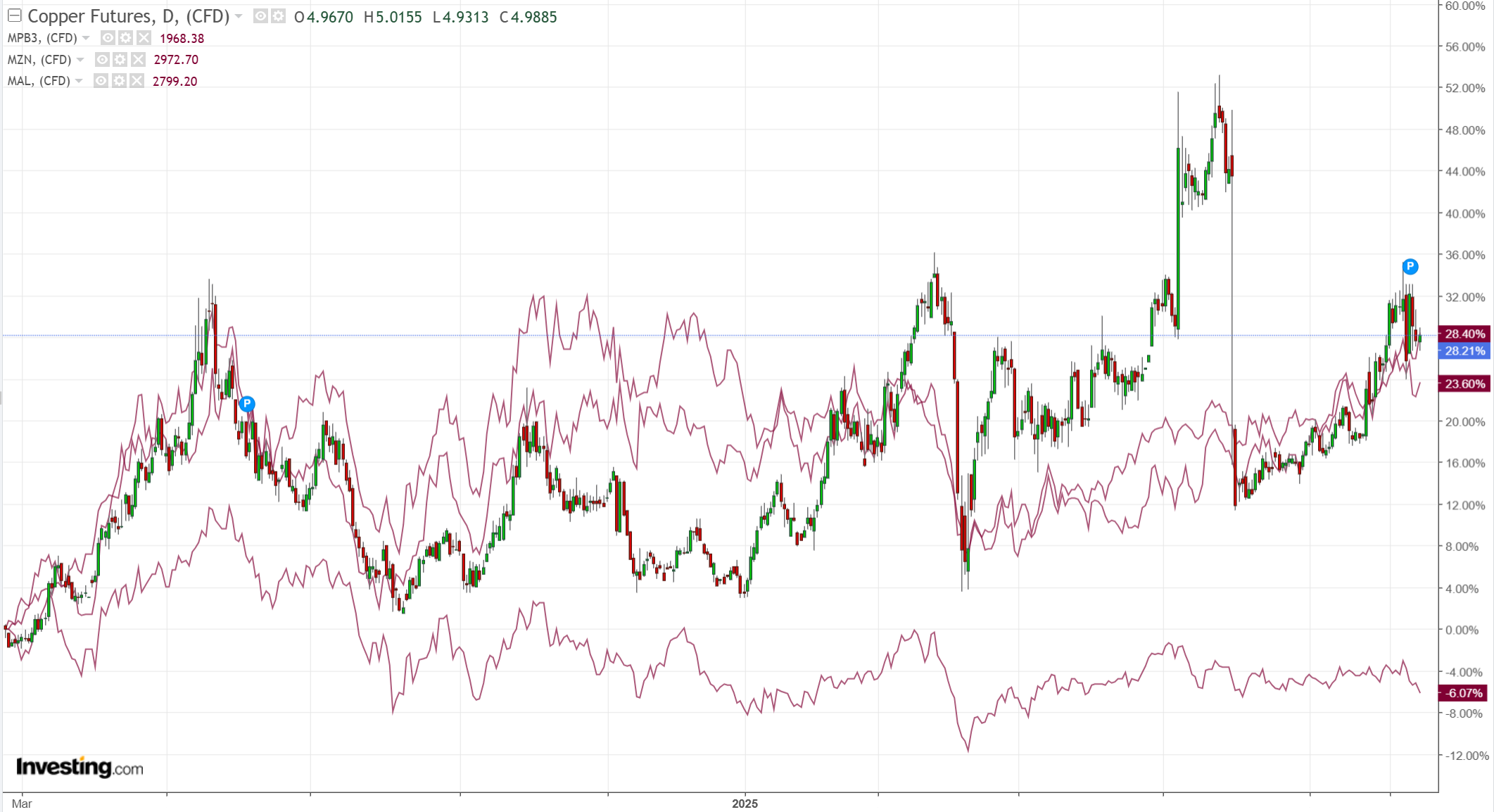Remove MZN series with X icon
The height and width of the screenshot is (812, 1494).
point(138,60)
